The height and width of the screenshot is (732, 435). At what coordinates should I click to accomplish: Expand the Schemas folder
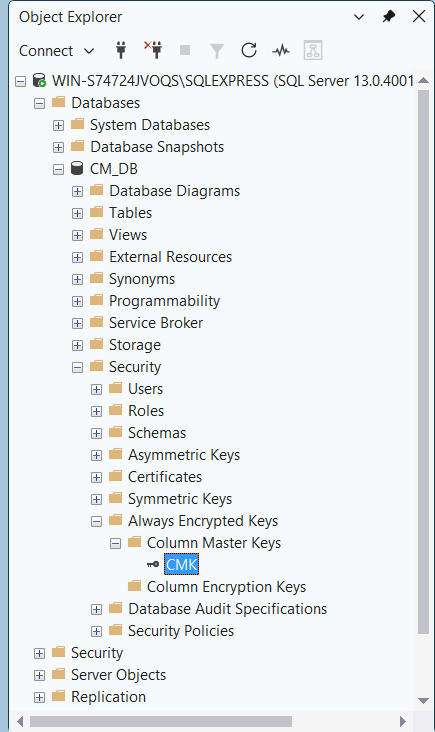pyautogui.click(x=96, y=433)
